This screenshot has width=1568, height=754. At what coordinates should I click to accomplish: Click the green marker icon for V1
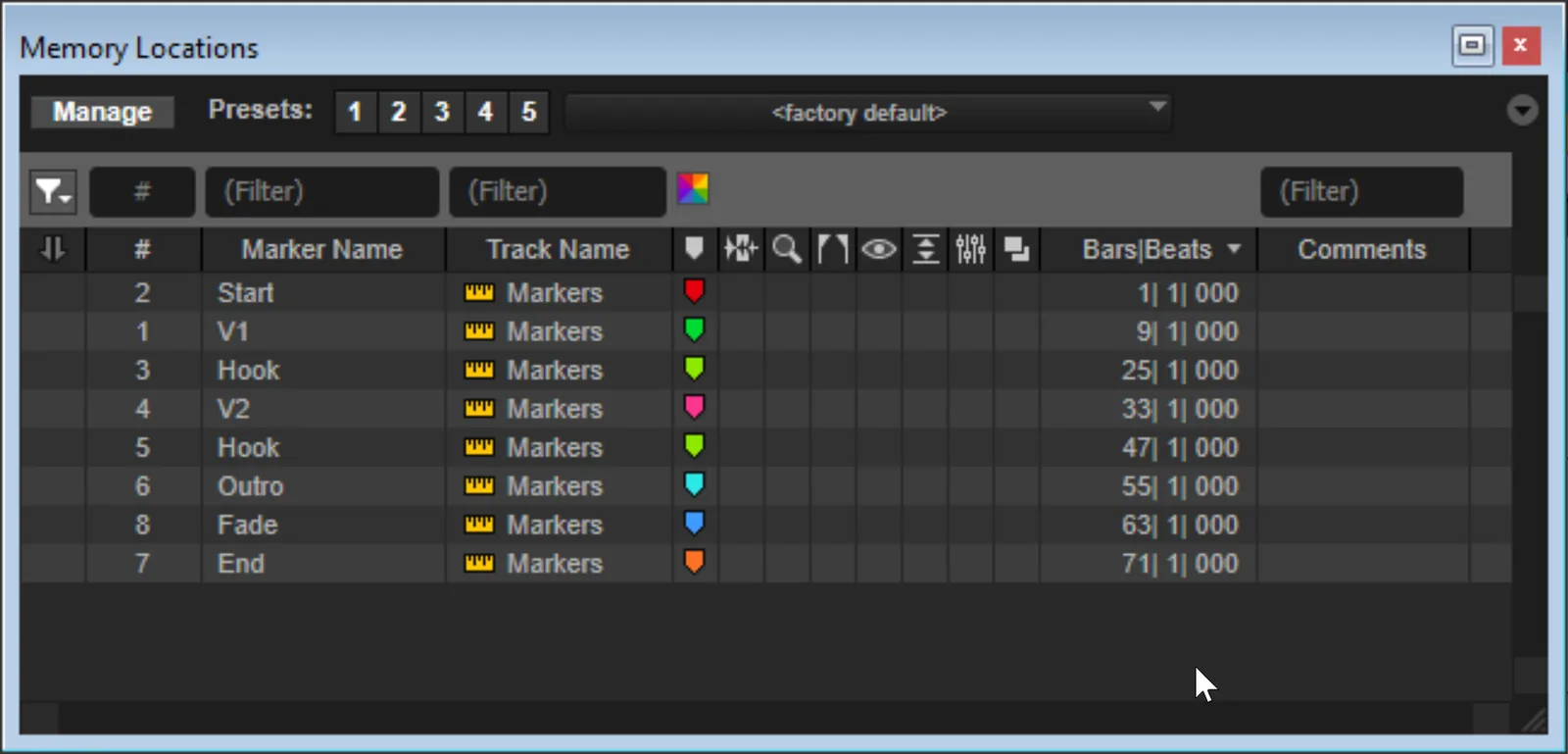click(694, 330)
